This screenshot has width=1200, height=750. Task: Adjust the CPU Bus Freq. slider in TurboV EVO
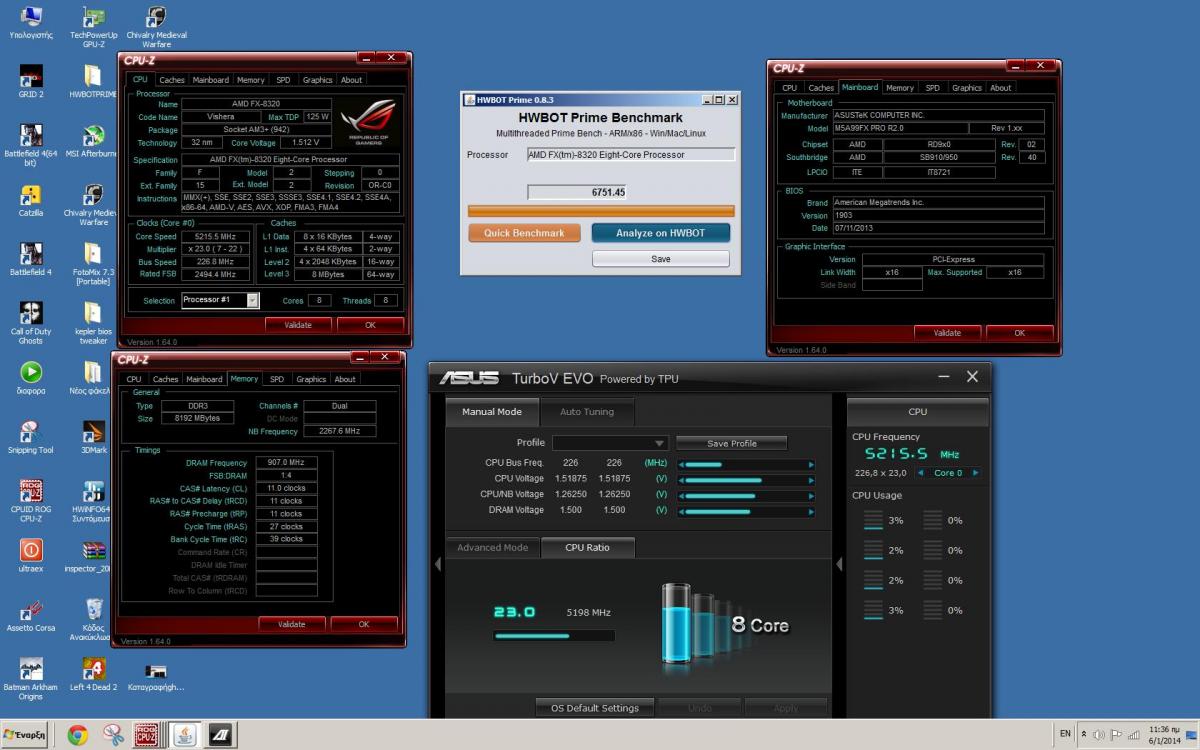[746, 464]
